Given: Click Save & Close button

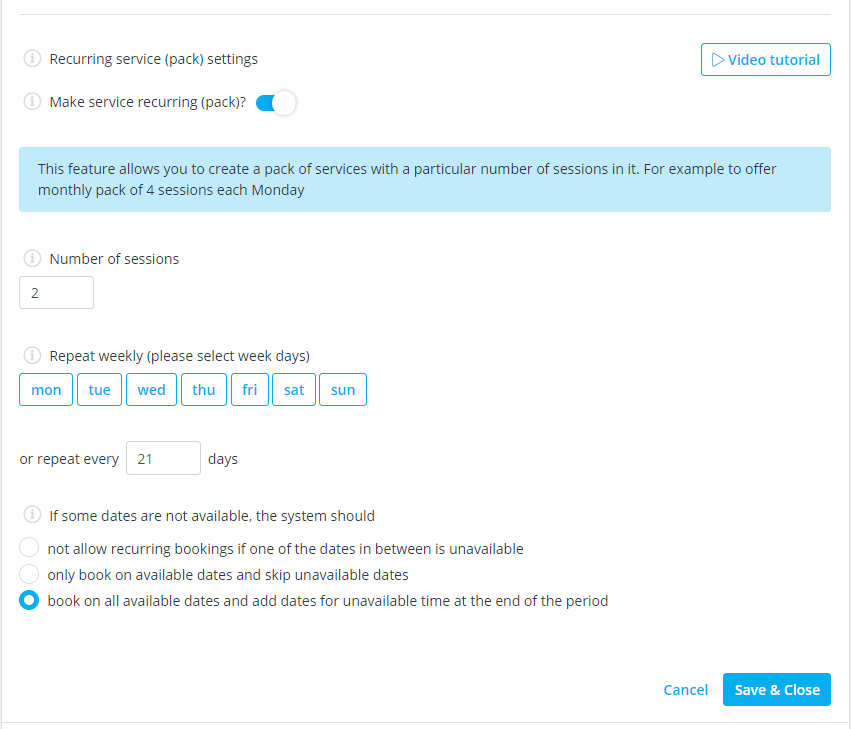Looking at the screenshot, I should point(777,689).
